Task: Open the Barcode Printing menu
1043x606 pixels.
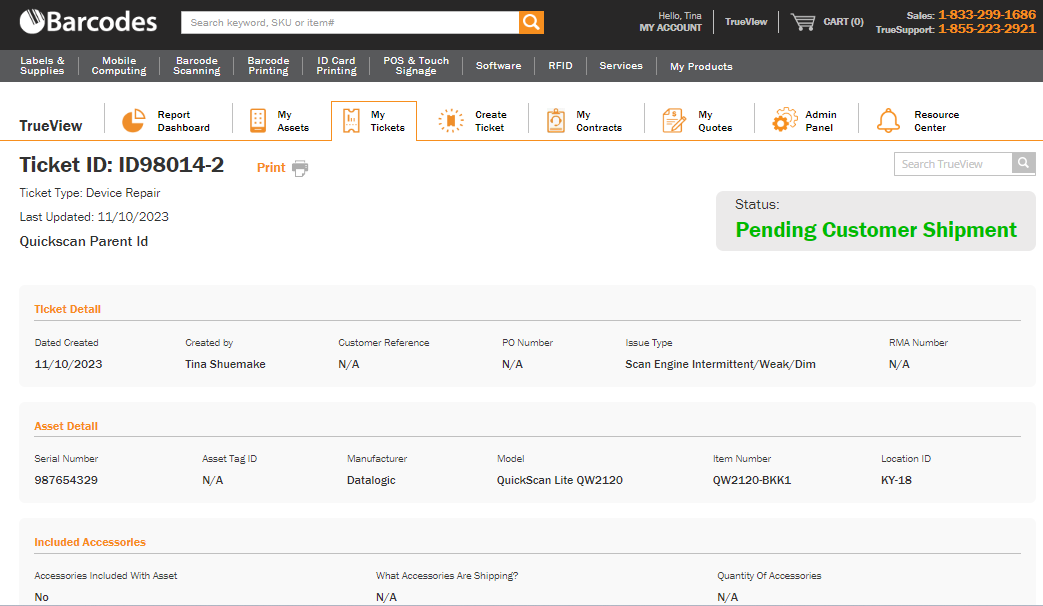Action: click(268, 66)
